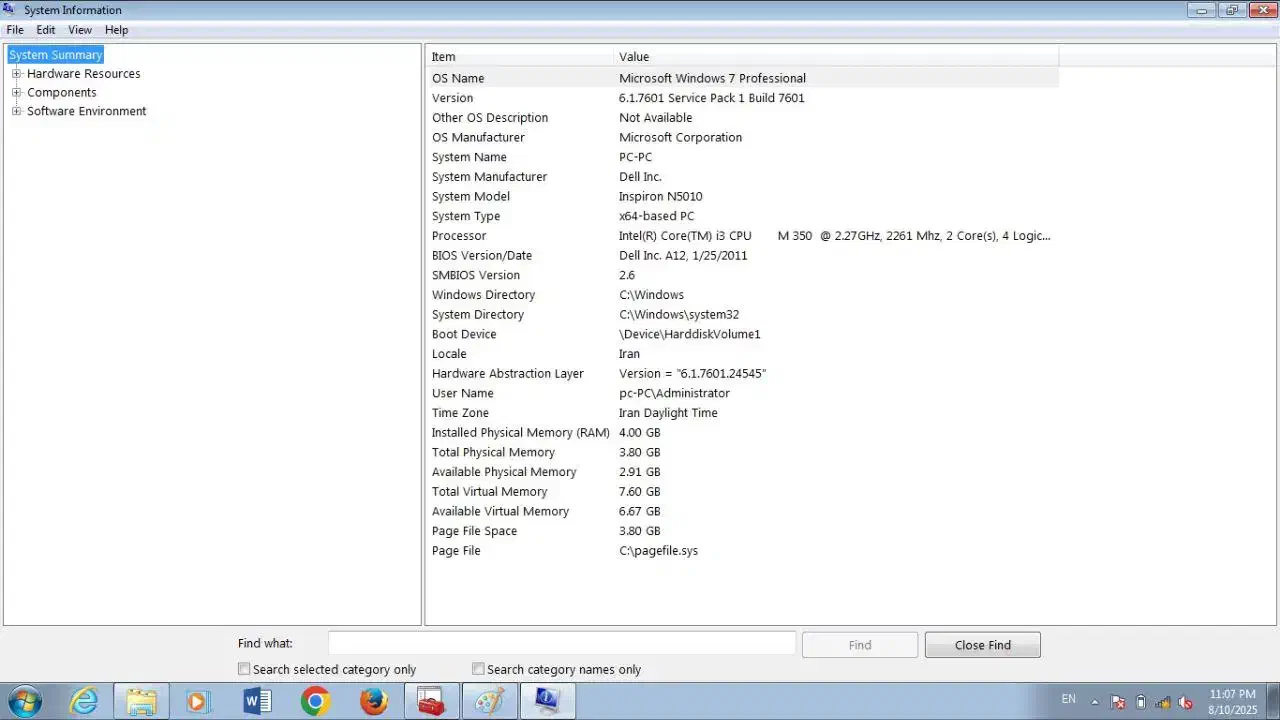1280x720 pixels.
Task: Open Internet Explorer from the taskbar
Action: (x=84, y=702)
